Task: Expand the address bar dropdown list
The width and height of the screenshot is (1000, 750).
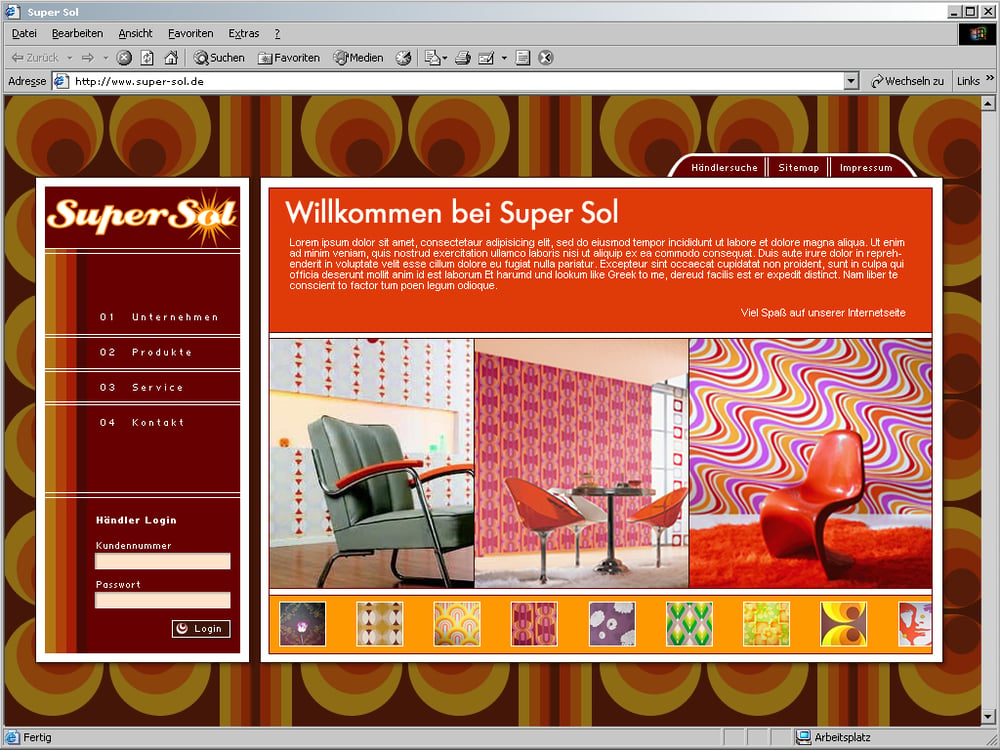Action: point(851,81)
